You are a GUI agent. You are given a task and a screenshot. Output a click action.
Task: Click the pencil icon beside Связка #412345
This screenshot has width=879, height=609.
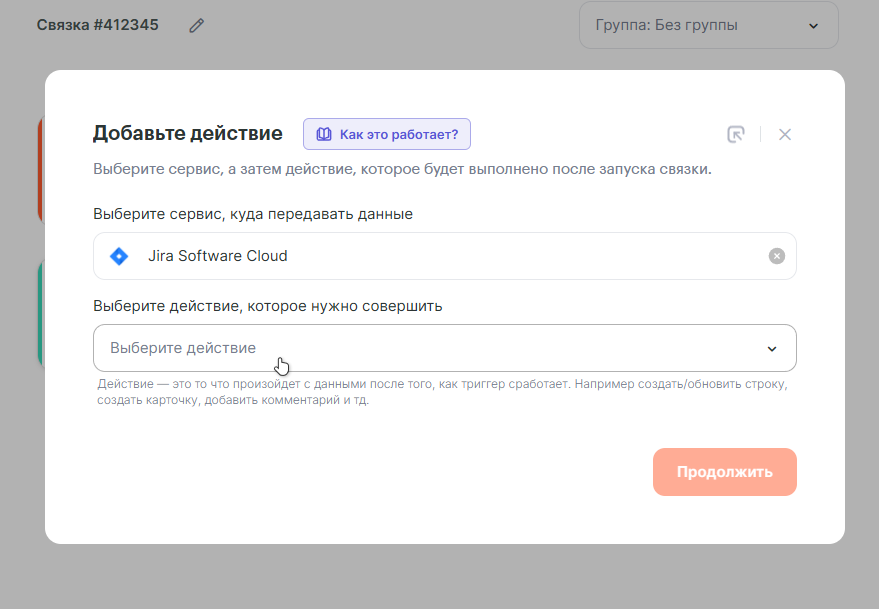[x=196, y=25]
